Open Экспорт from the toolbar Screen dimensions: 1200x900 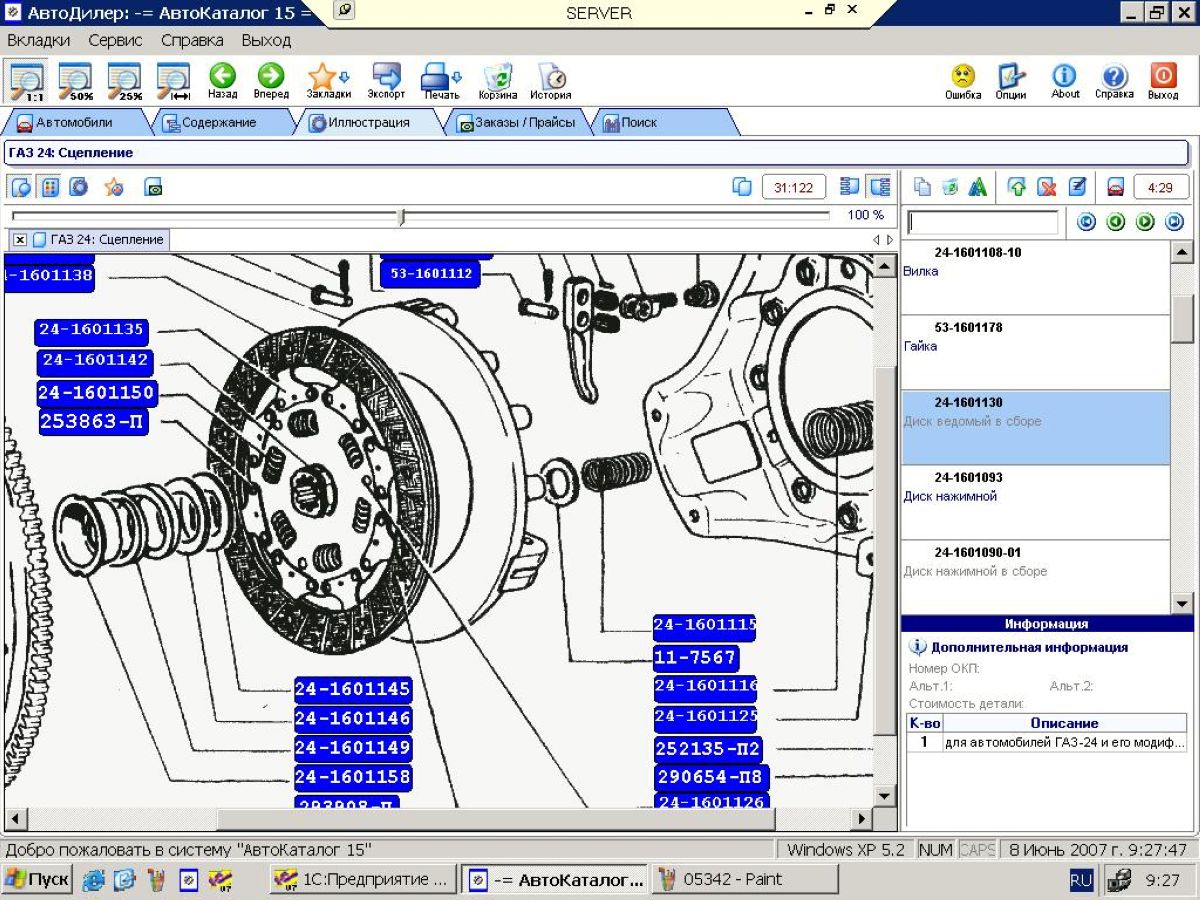click(386, 81)
